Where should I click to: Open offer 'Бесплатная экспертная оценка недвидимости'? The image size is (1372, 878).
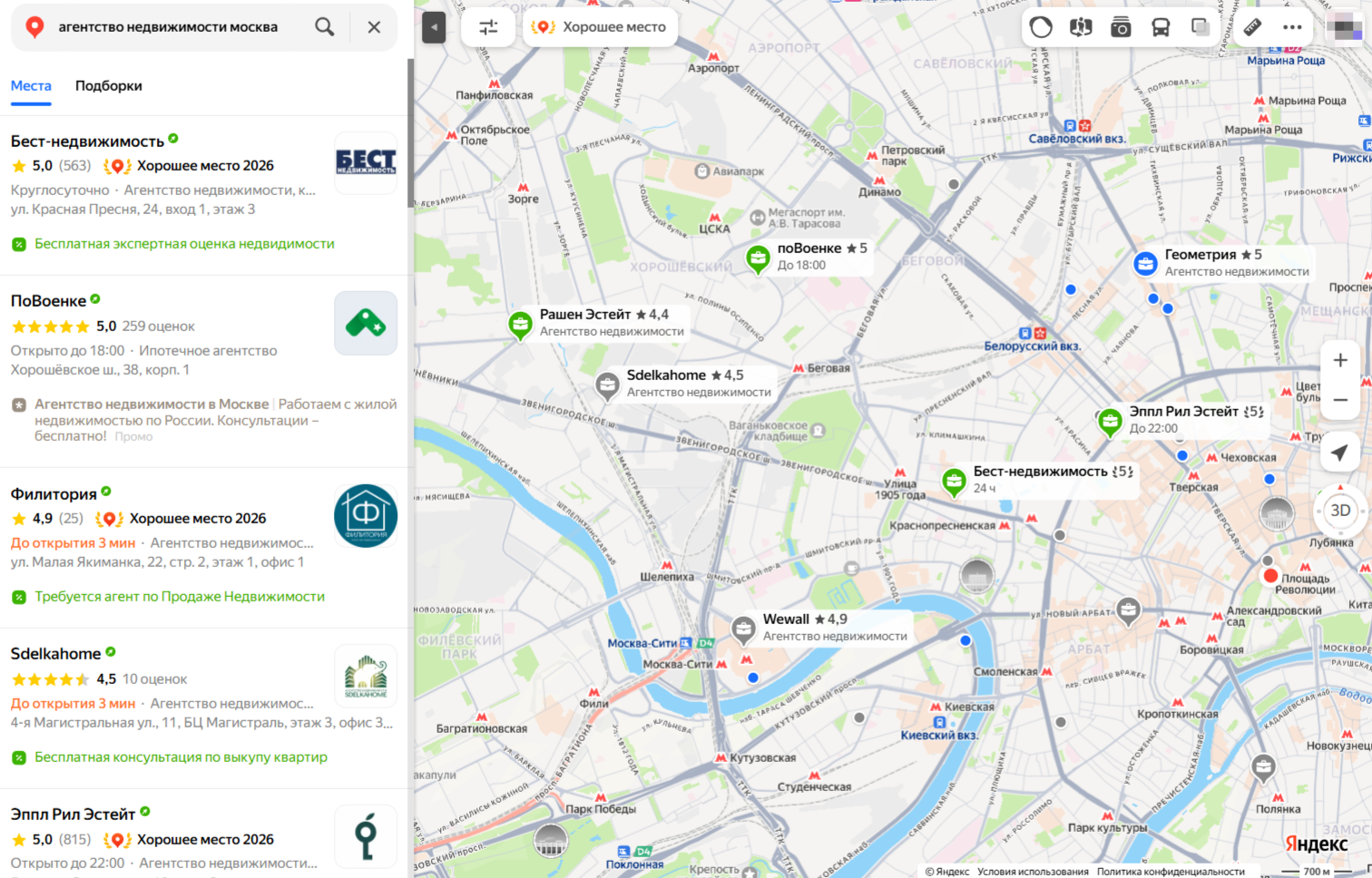pyautogui.click(x=184, y=244)
